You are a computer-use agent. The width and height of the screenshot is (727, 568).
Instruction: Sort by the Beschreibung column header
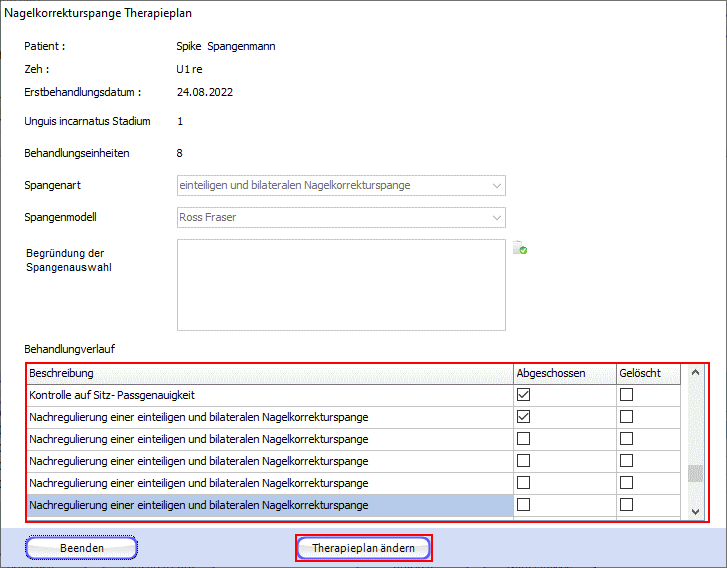268,373
